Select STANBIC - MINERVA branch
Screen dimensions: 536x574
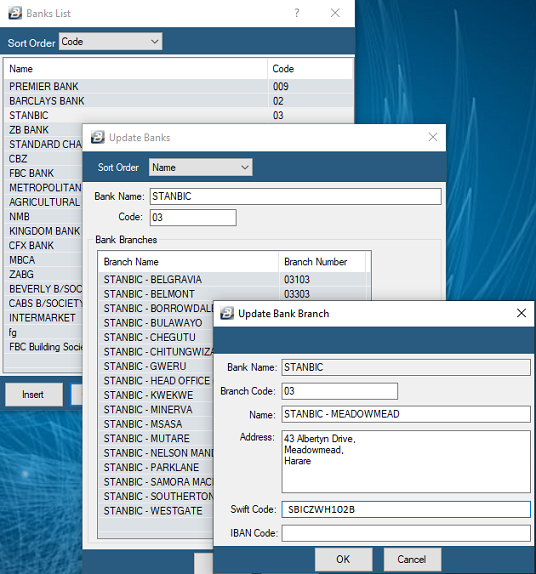click(156, 409)
